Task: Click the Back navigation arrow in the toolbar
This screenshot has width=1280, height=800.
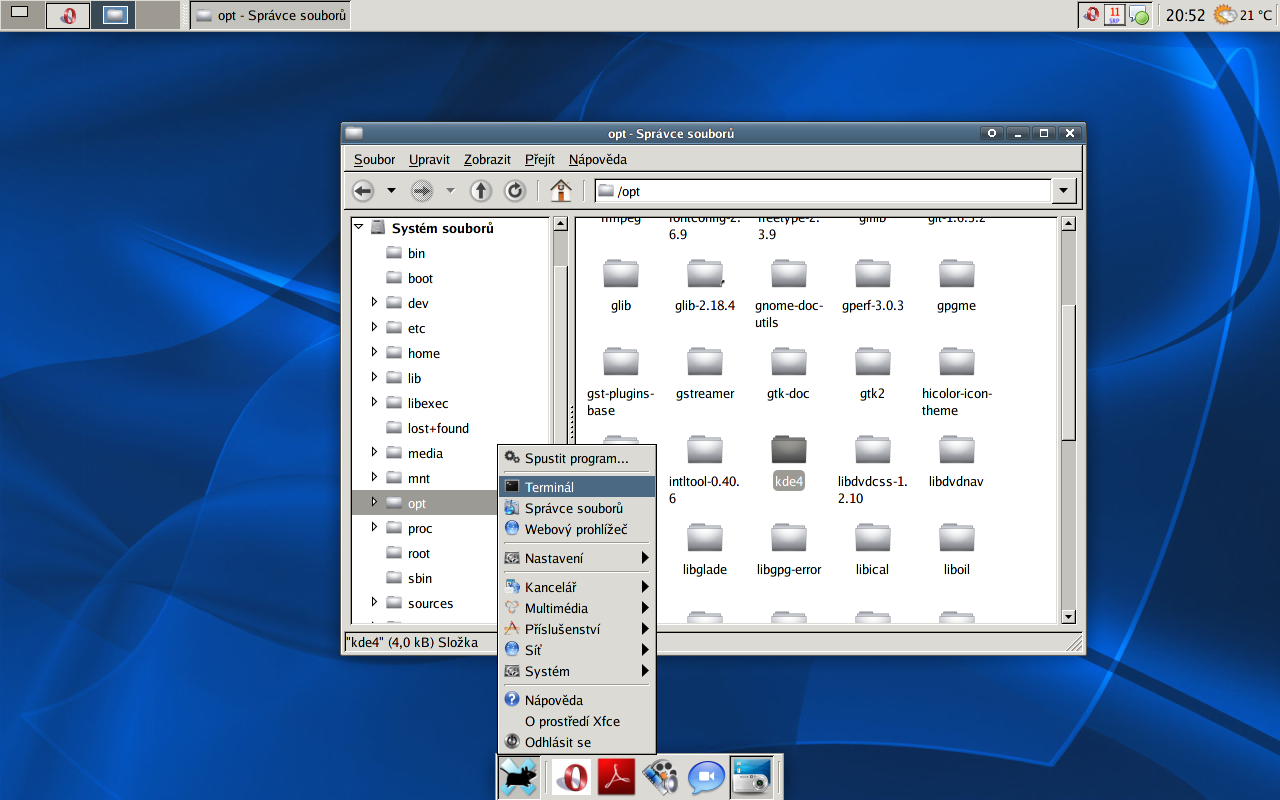Action: click(363, 190)
